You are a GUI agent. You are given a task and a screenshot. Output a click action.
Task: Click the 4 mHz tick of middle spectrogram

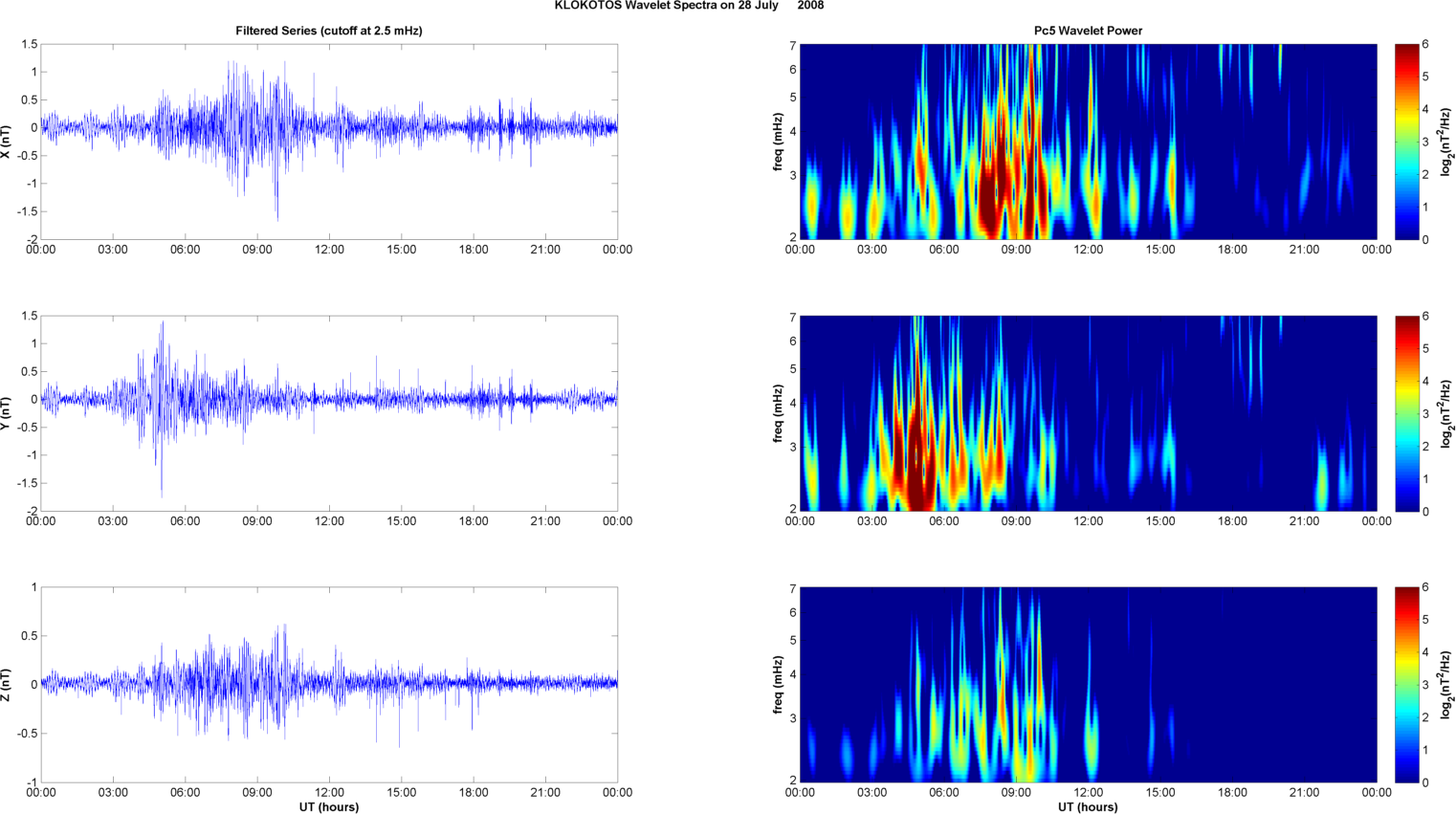[x=792, y=404]
